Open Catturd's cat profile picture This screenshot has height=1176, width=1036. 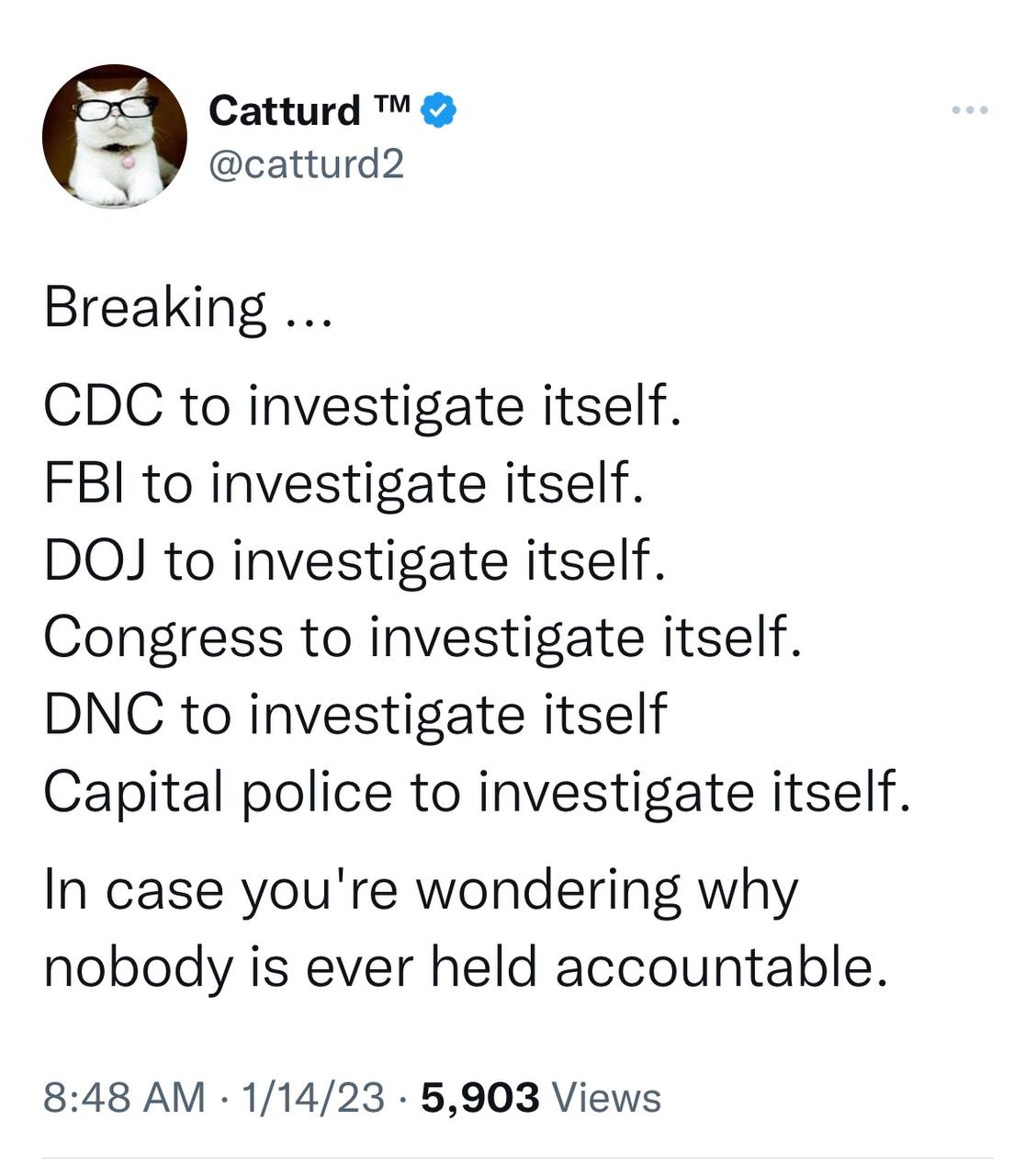115,136
